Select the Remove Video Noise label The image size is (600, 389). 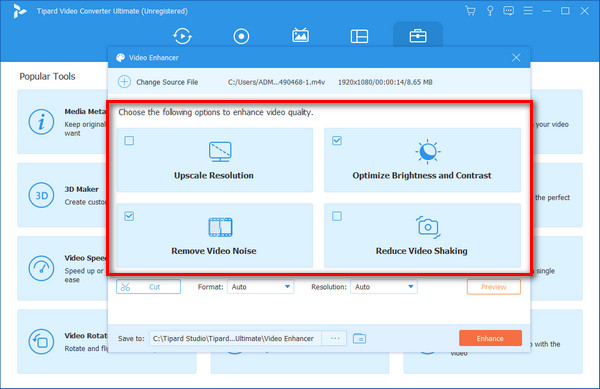pyautogui.click(x=214, y=251)
